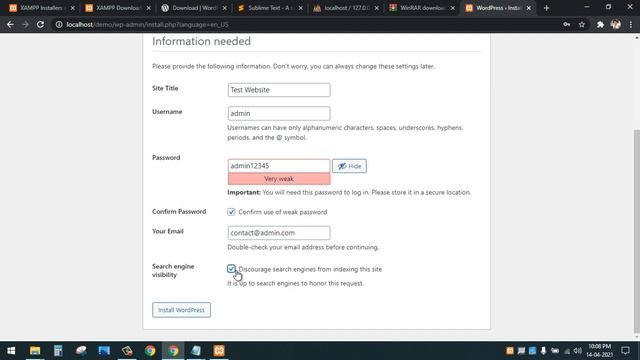Screen dimensions: 640x360
Task: Click the Search engine visibility label
Action: [173, 271]
